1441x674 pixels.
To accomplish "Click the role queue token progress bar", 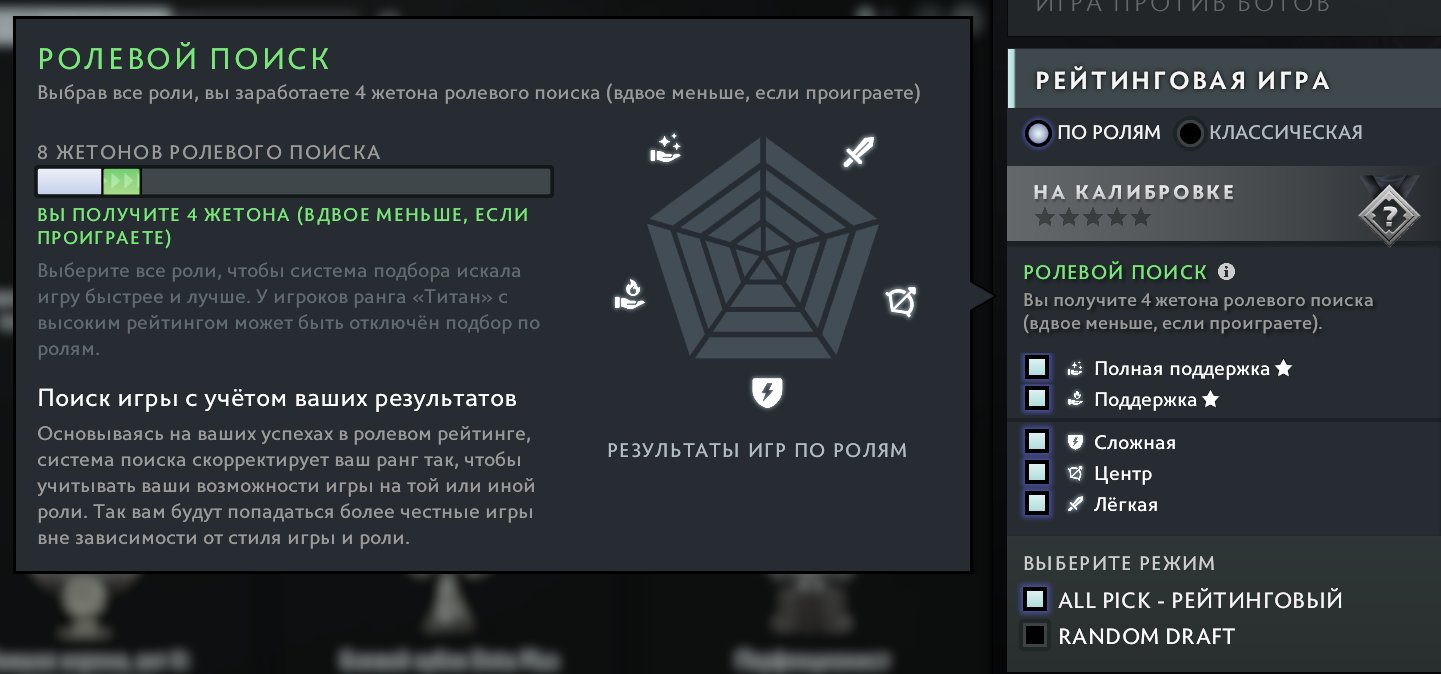I will pyautogui.click(x=295, y=182).
